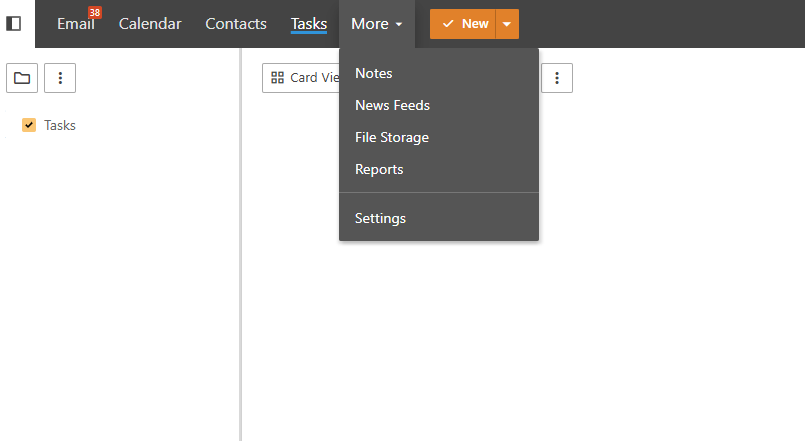Open three-dot menu in task list toolbar
The image size is (805, 441).
[x=557, y=78]
